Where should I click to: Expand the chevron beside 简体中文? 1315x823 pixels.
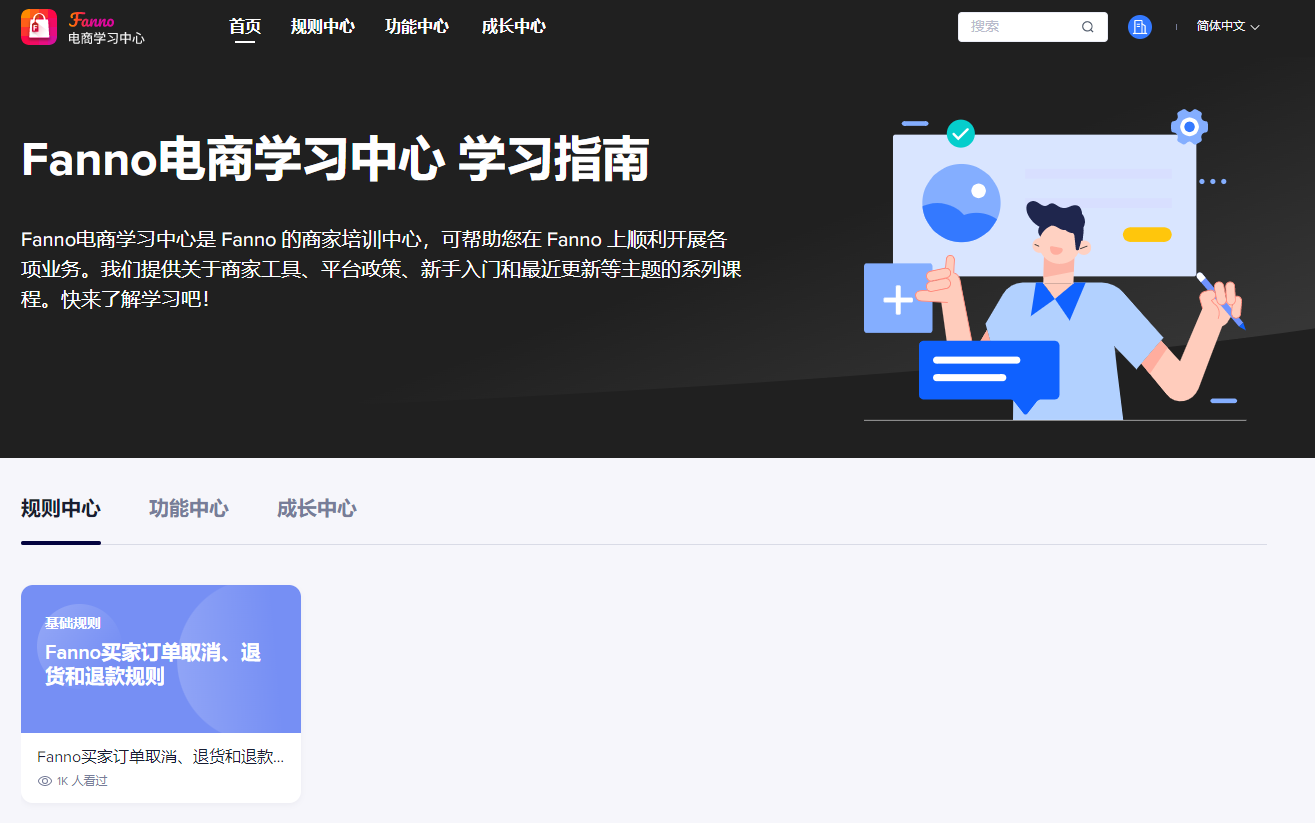1254,27
